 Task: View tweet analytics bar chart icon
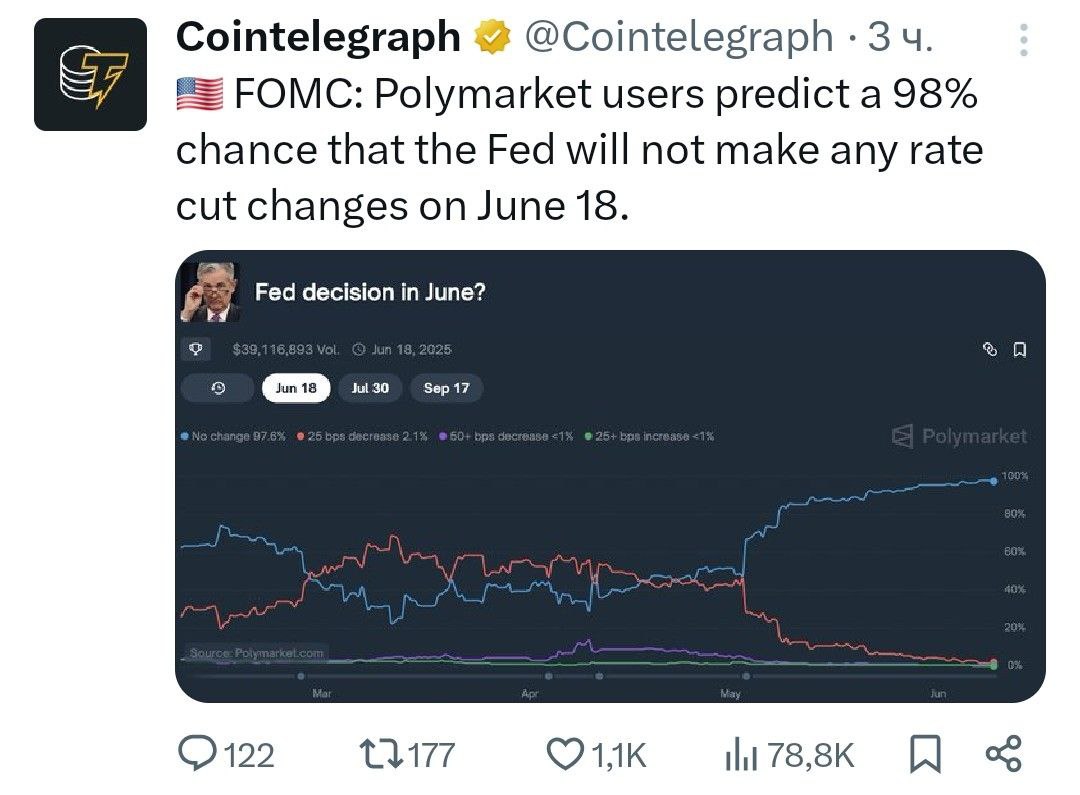tap(741, 754)
